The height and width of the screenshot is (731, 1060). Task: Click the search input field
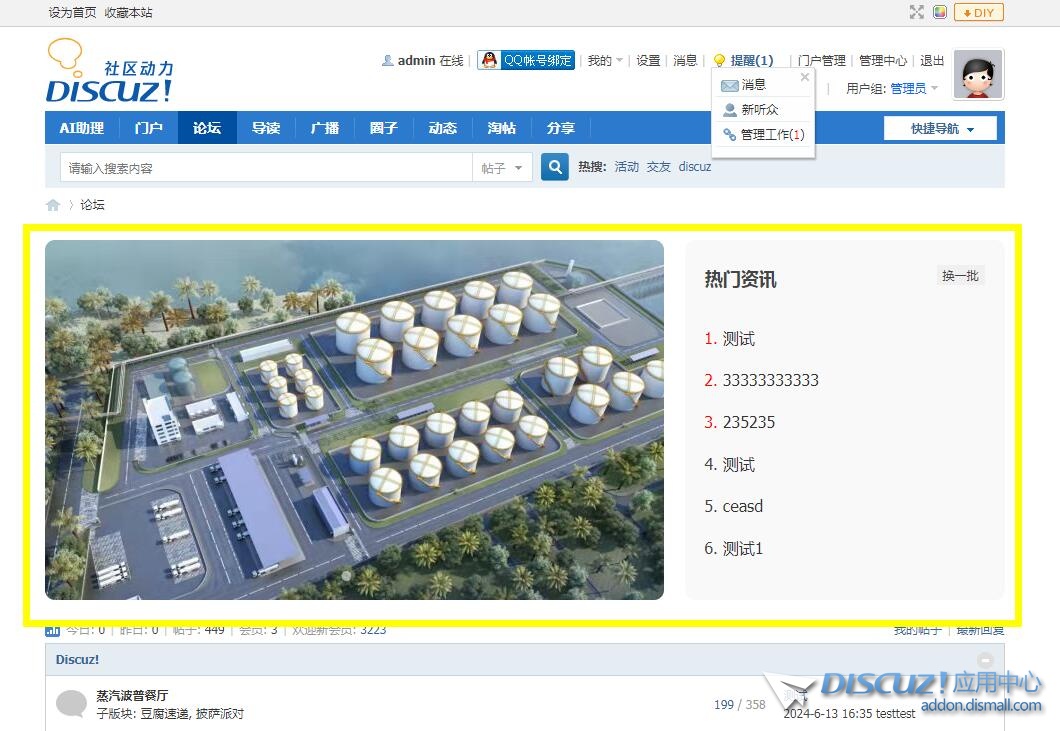(266, 167)
